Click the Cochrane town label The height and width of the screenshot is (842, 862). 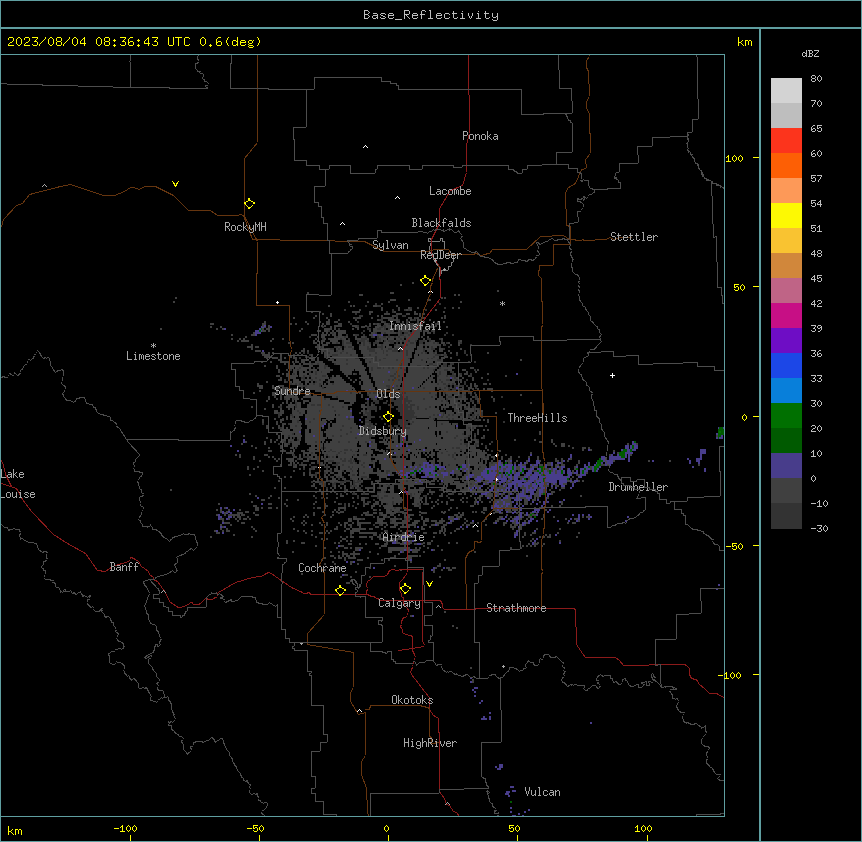(322, 568)
